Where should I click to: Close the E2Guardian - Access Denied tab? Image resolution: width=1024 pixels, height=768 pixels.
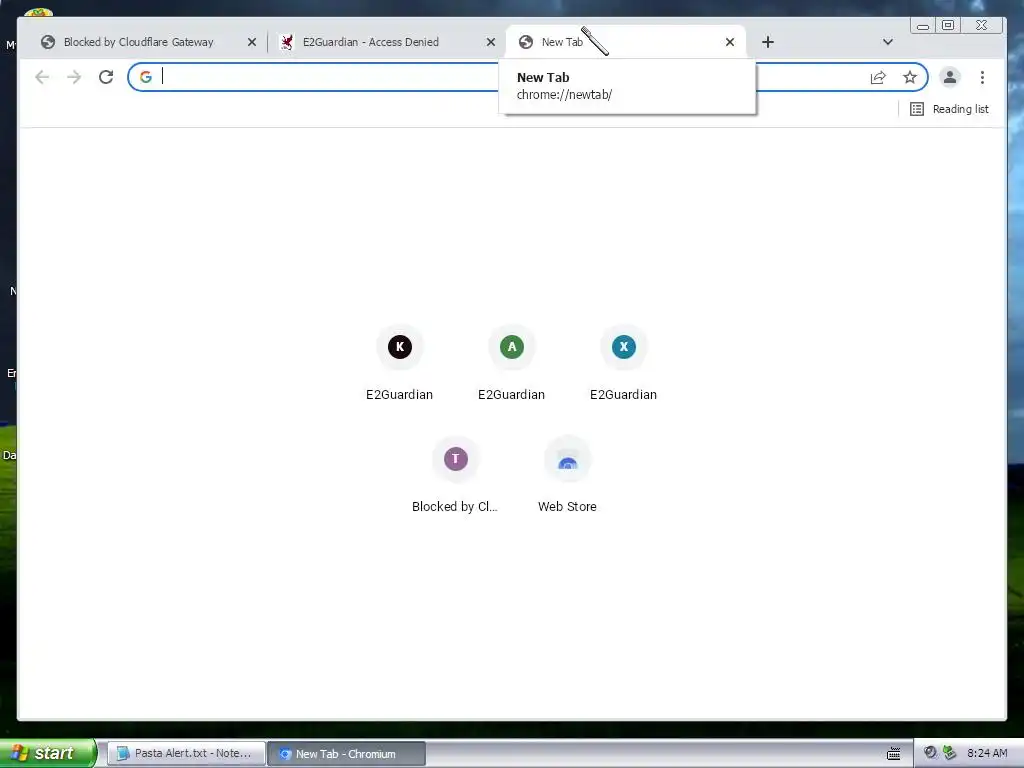tap(491, 42)
